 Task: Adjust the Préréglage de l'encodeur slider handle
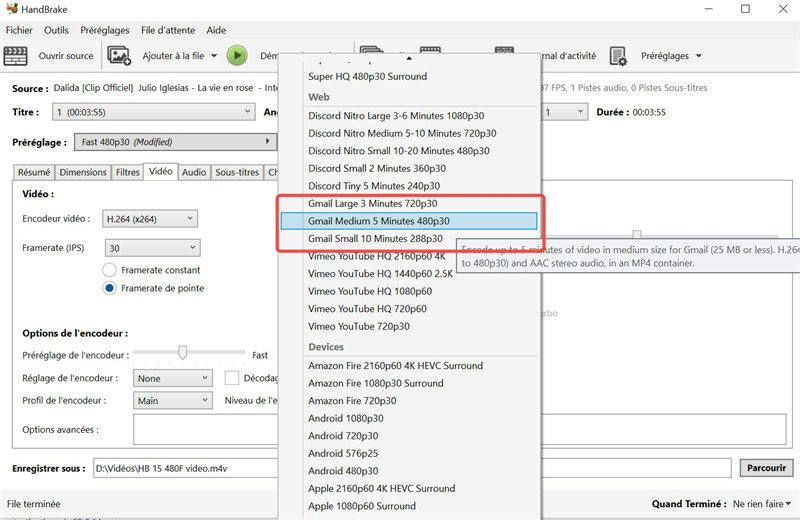click(182, 352)
